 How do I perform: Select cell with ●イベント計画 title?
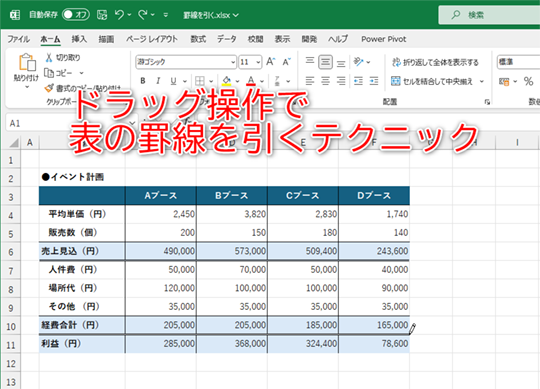tap(82, 177)
